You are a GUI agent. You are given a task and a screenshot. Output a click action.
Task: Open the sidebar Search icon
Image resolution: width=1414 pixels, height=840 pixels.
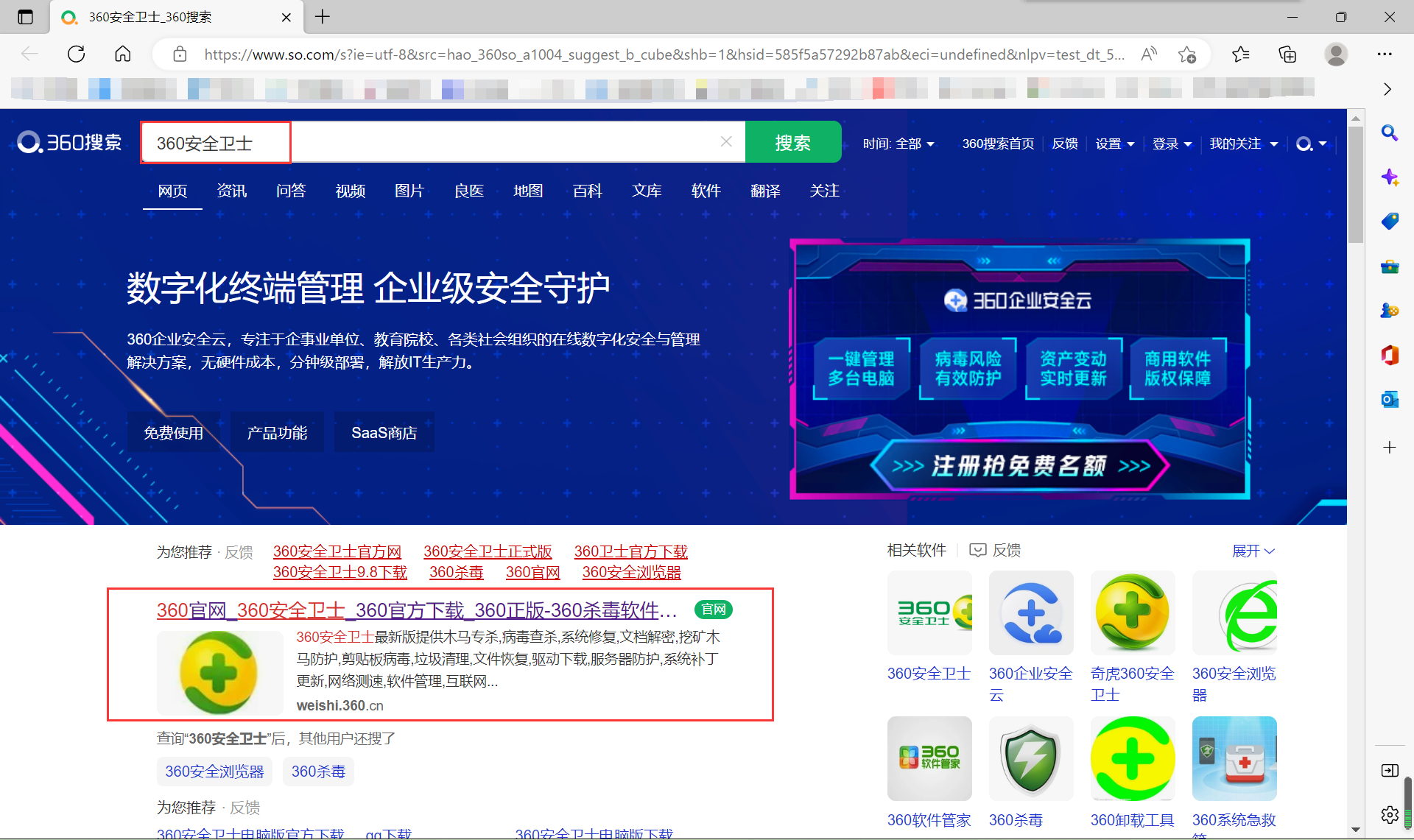pos(1390,133)
